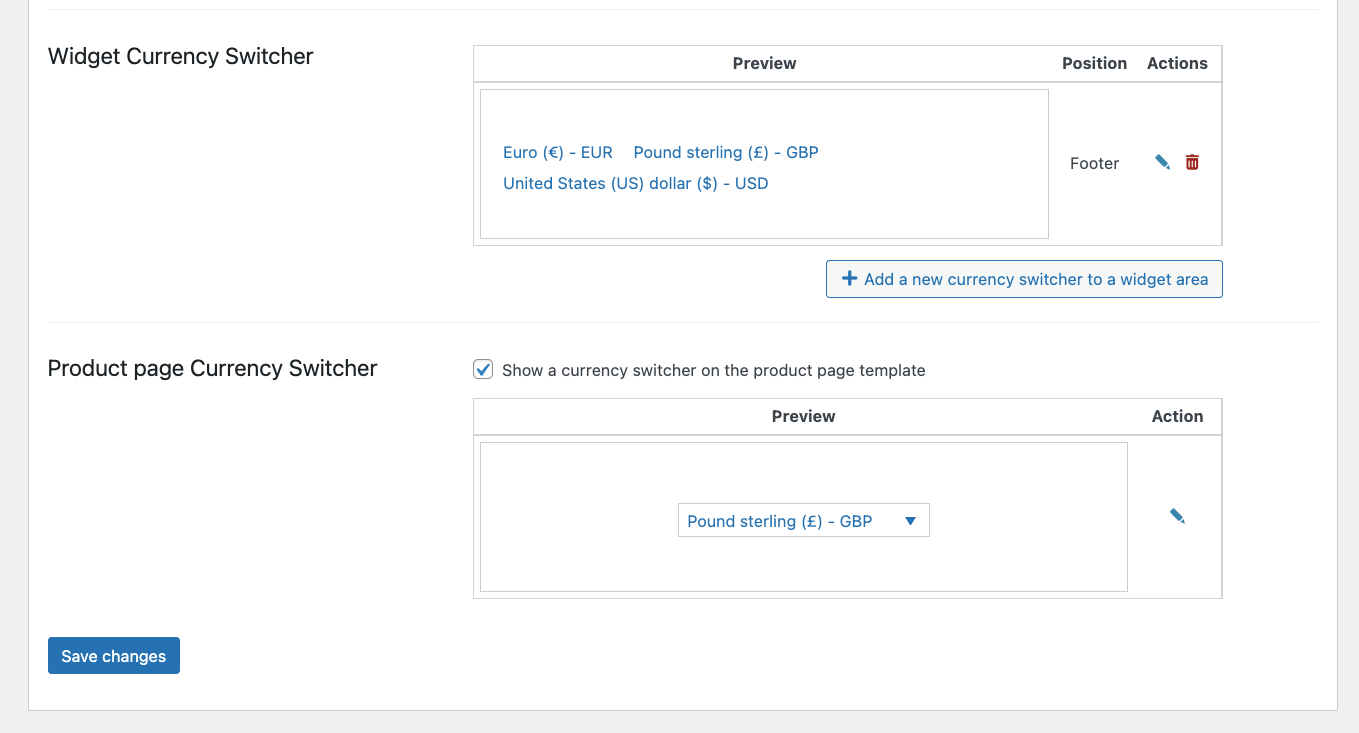Click the Position column header
Screen dimensions: 1359x733
[x=1094, y=63]
